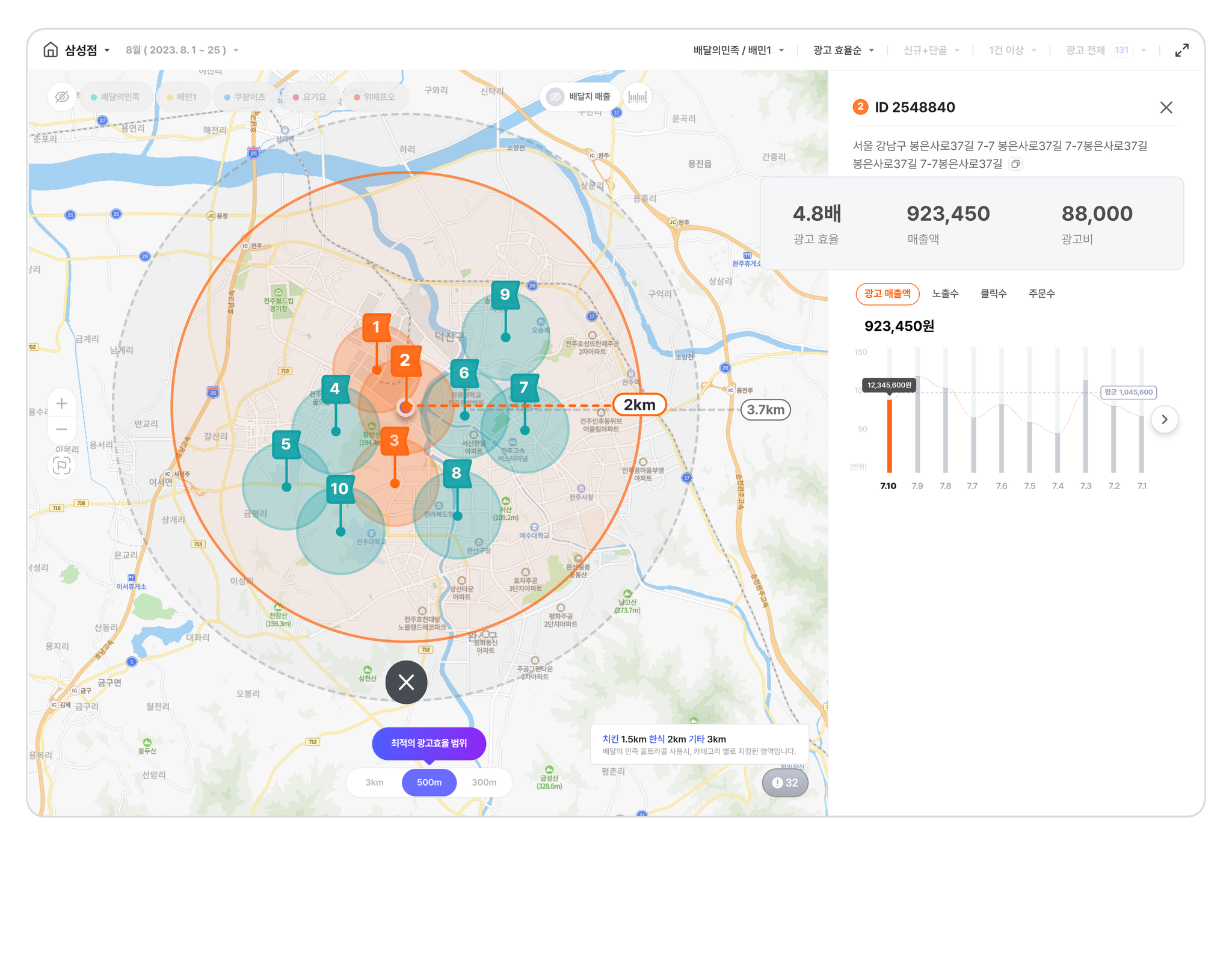
Task: Open the 광고 효율순 sort dropdown
Action: click(x=843, y=51)
